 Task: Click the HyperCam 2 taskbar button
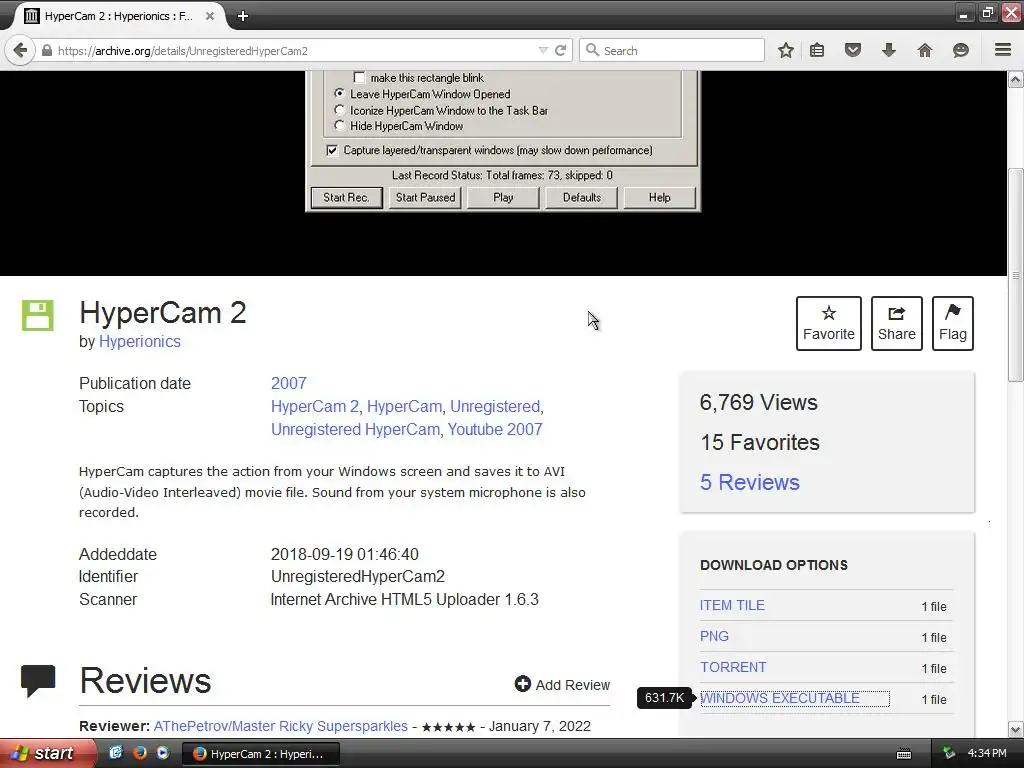[261, 754]
